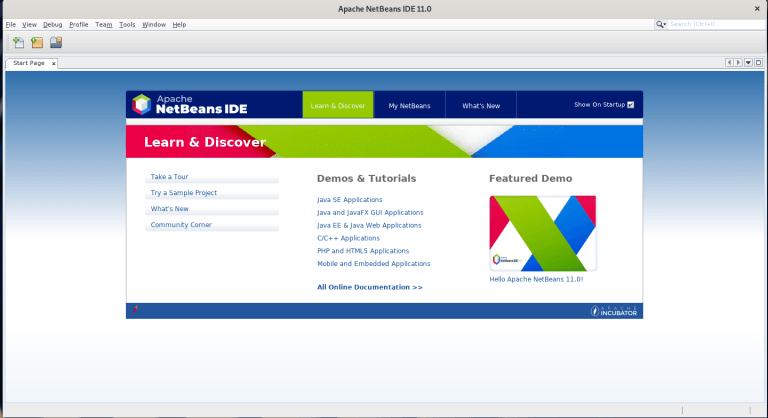Click the Apache Incubator logo
Screen dimensions: 768x418
[614, 311]
